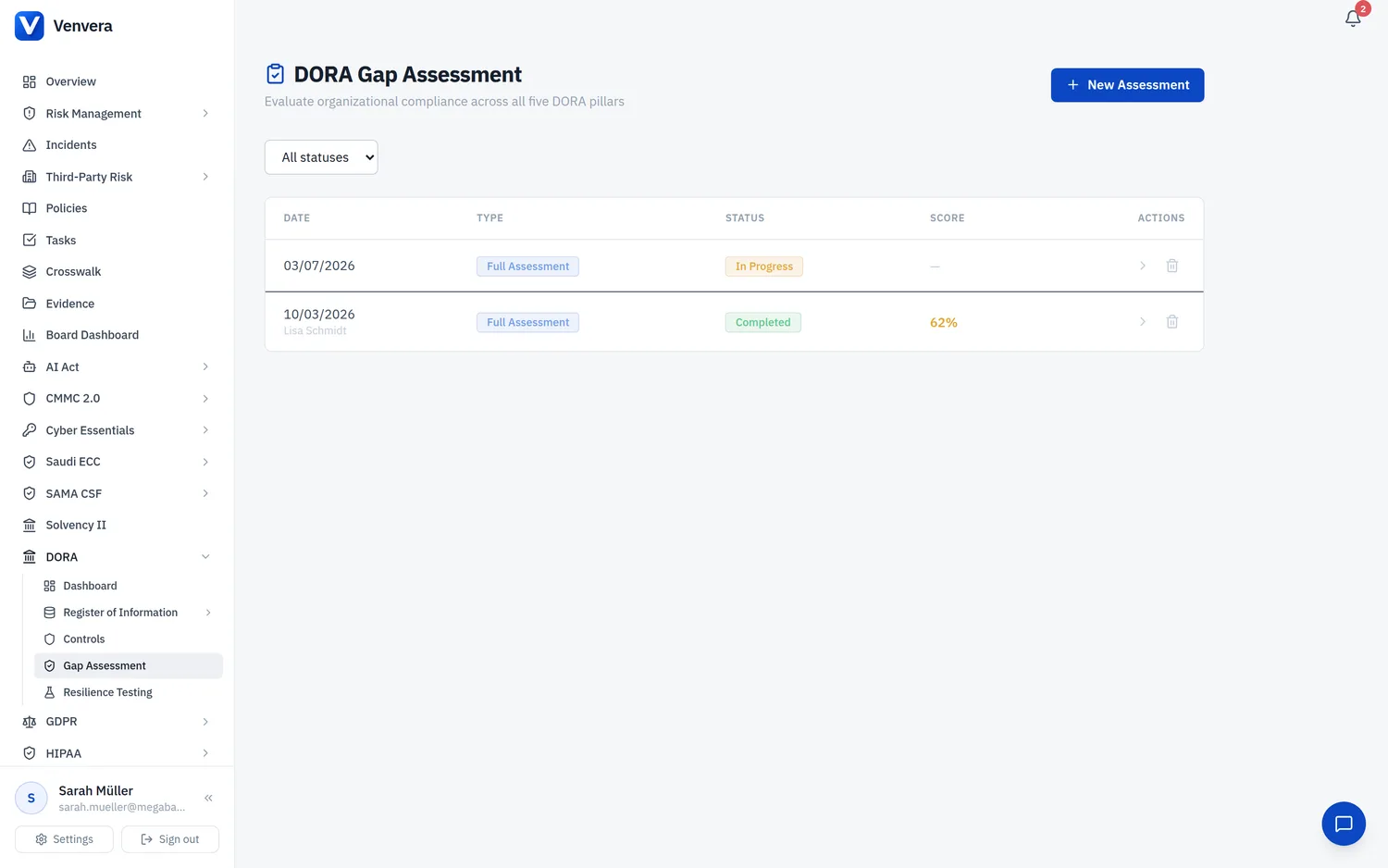This screenshot has height=868, width=1388.
Task: Click the Evidence folder icon
Action: pyautogui.click(x=30, y=304)
